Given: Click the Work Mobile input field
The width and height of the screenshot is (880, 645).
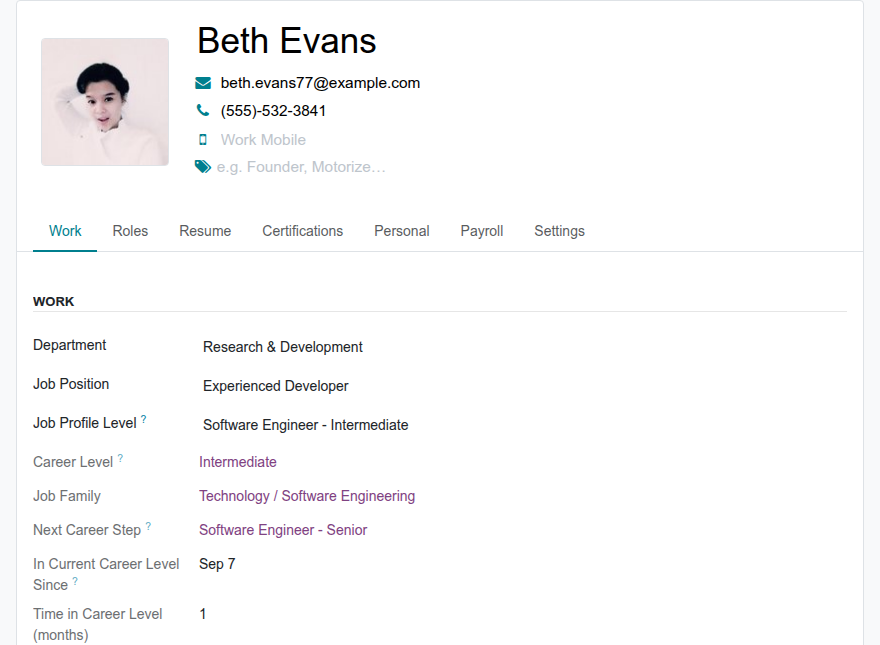Looking at the screenshot, I should coord(263,140).
